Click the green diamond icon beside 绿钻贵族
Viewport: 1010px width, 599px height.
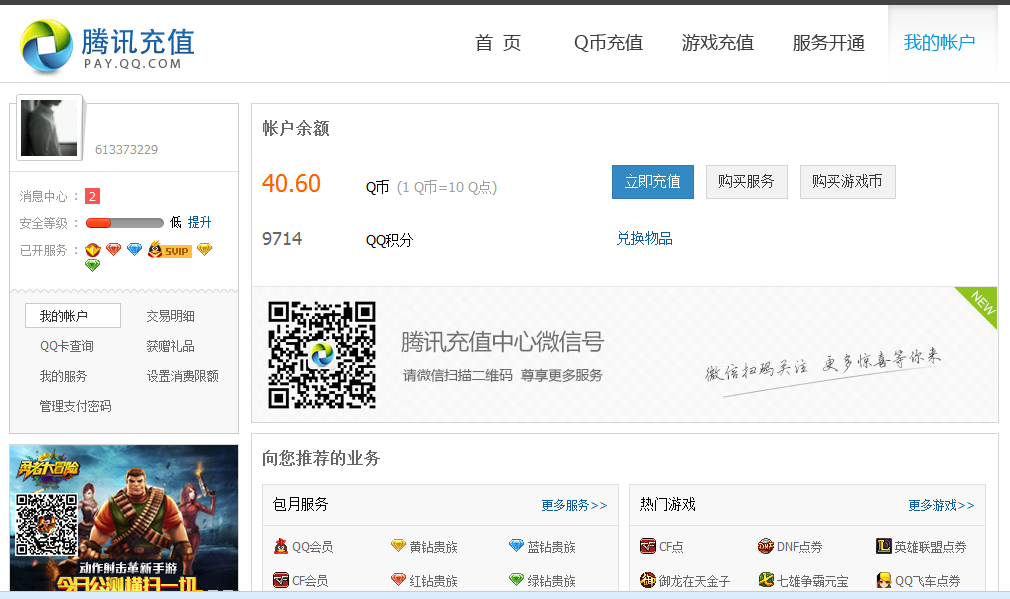[x=517, y=580]
